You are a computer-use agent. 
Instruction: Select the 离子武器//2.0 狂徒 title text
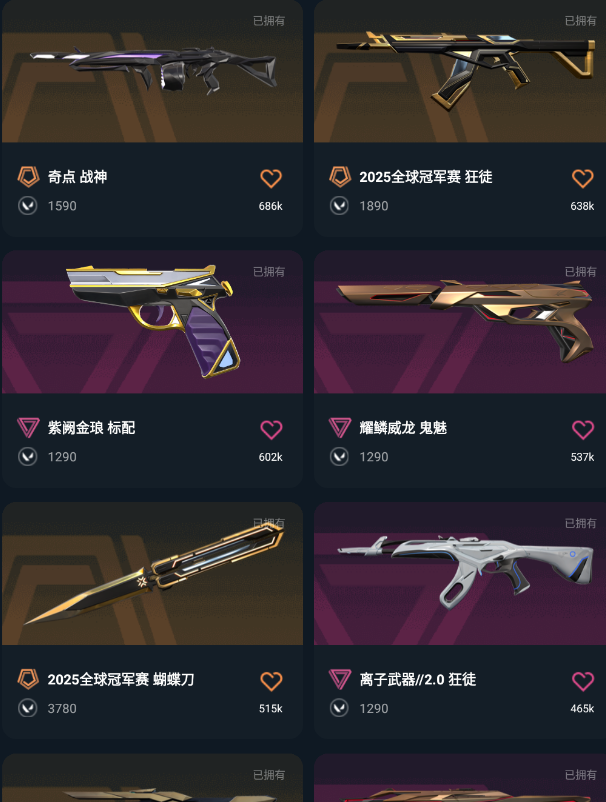[418, 679]
